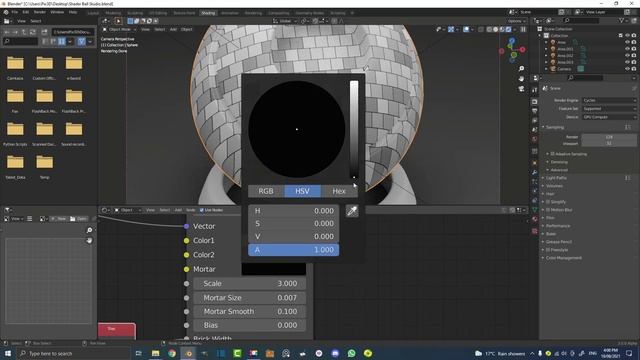Open the Python Scripts folder

[x=15, y=132]
